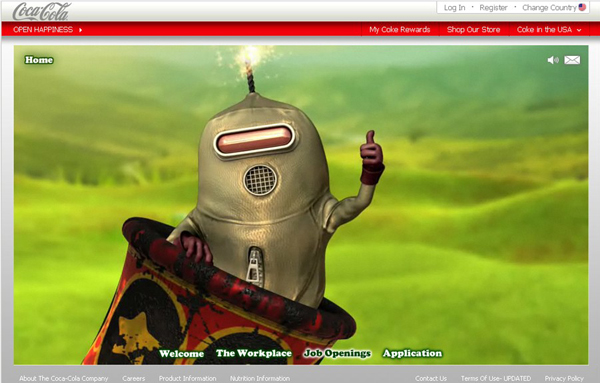The image size is (600, 383).
Task: Open the Change Country selector
Action: [x=549, y=8]
